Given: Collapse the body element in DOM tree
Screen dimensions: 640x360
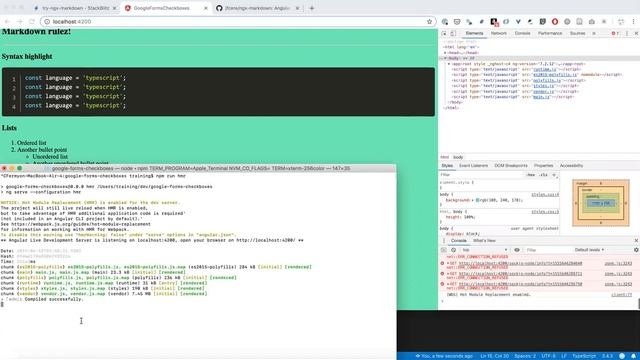Looking at the screenshot, I should [445, 58].
